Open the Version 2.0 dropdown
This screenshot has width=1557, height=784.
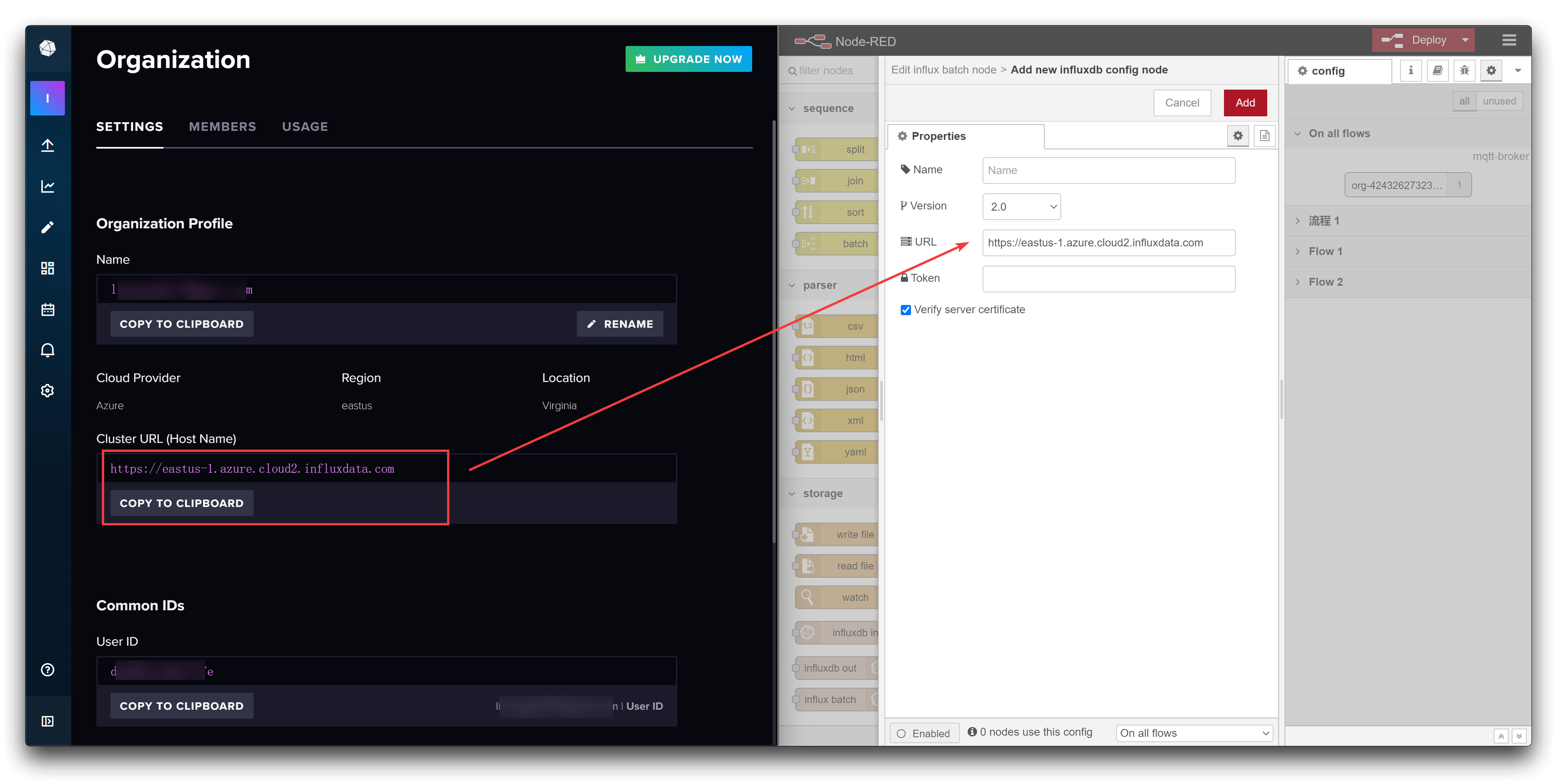tap(1021, 207)
